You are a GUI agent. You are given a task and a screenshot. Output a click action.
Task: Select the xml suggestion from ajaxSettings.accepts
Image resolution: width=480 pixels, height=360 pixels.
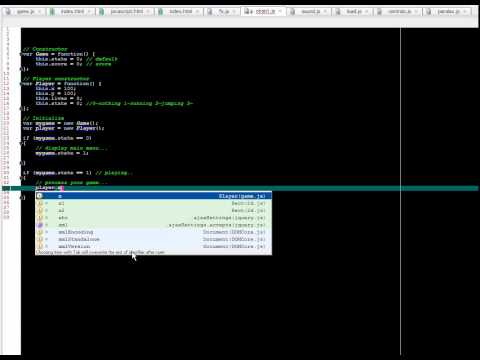(x=154, y=225)
